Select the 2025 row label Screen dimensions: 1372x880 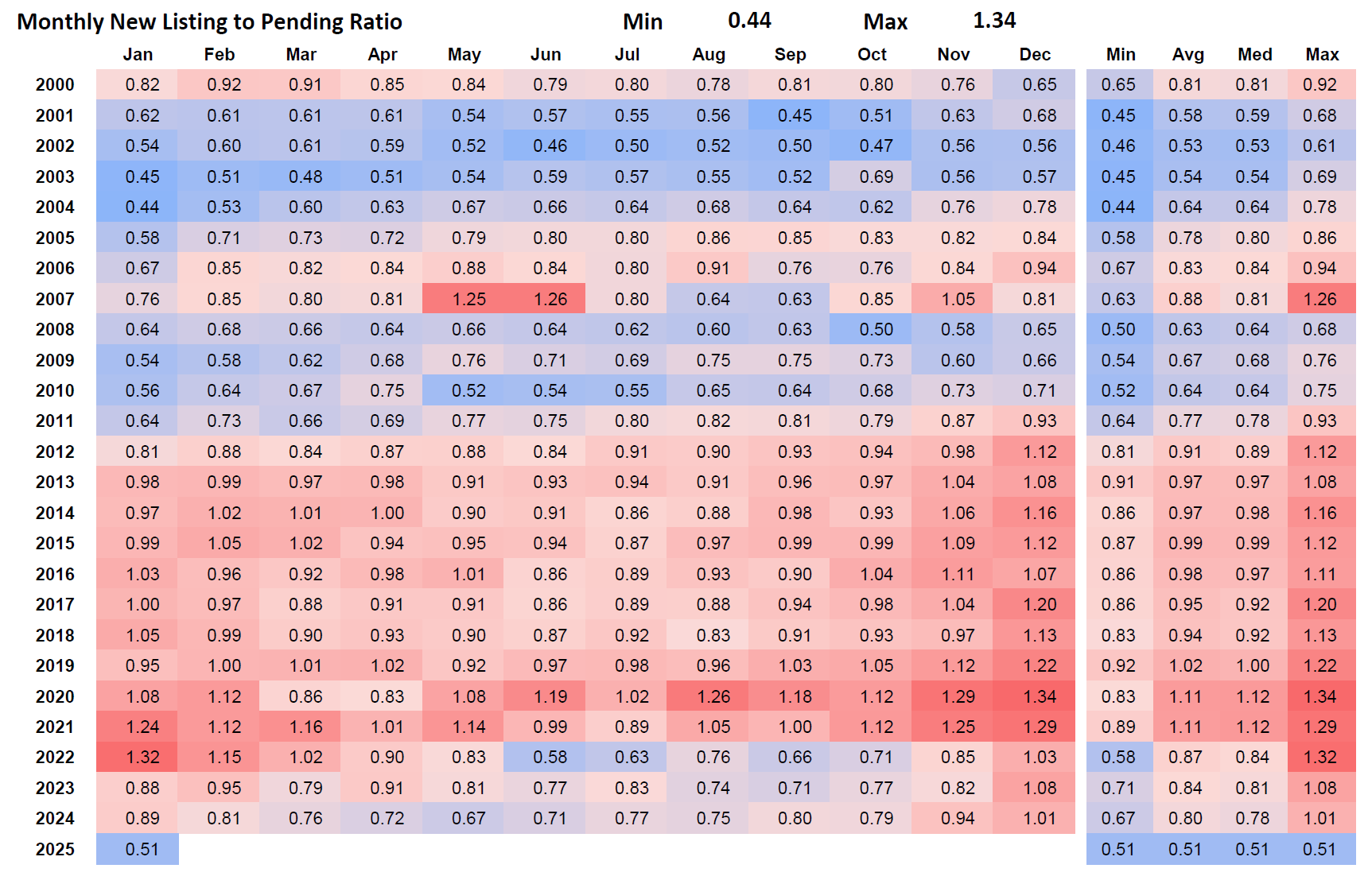[55, 849]
